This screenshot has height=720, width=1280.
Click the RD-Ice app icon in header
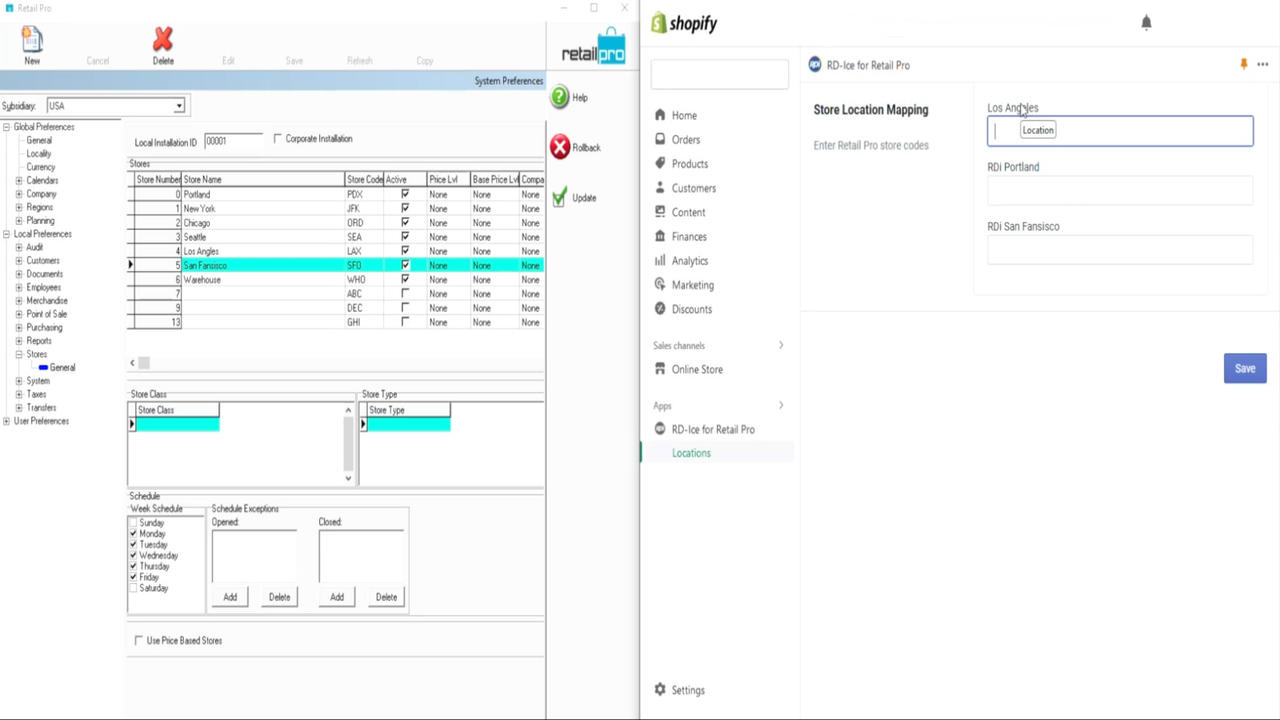pyautogui.click(x=815, y=64)
